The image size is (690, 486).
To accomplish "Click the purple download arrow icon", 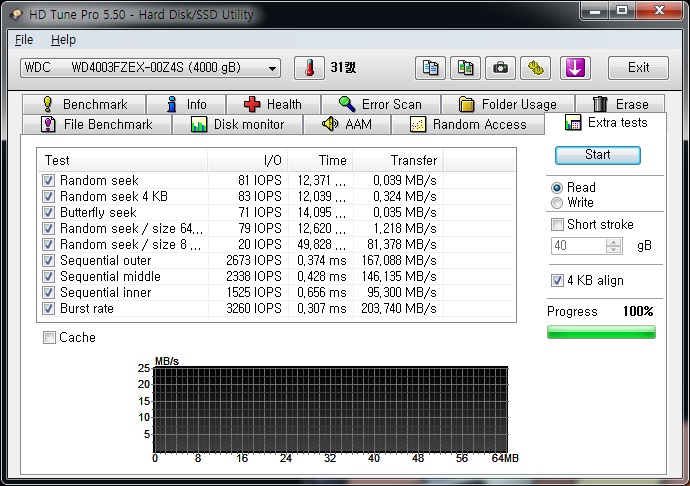I will click(x=575, y=68).
